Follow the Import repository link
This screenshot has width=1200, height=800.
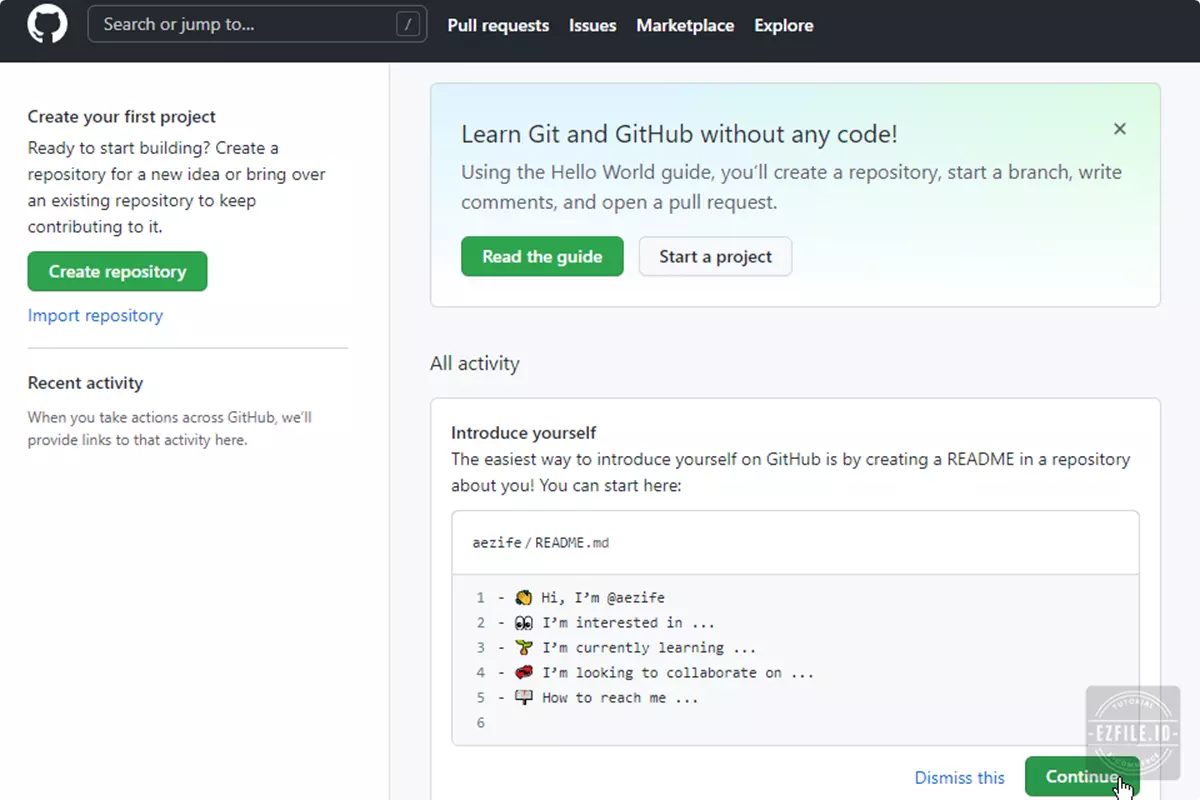click(95, 315)
